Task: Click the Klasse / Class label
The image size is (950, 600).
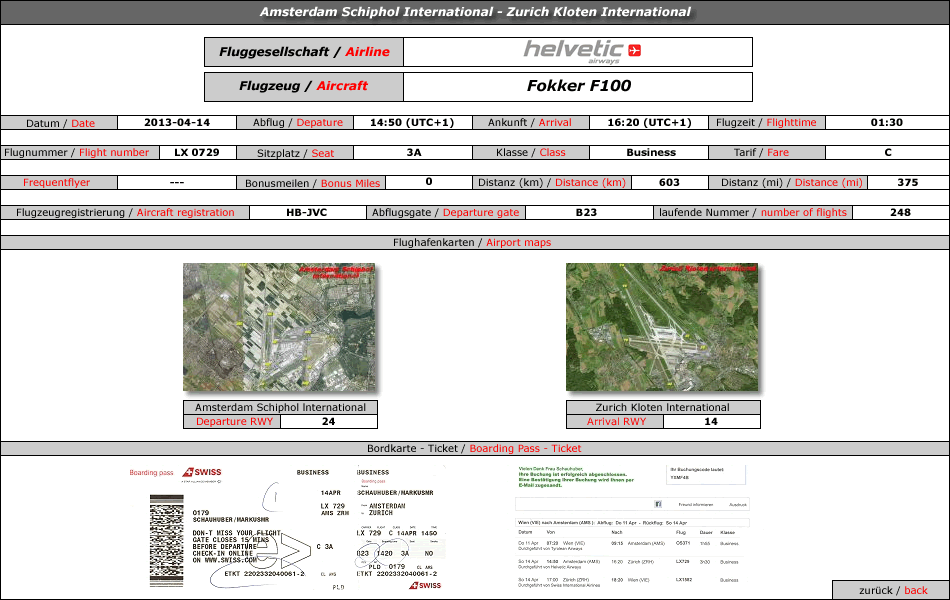Action: point(531,153)
